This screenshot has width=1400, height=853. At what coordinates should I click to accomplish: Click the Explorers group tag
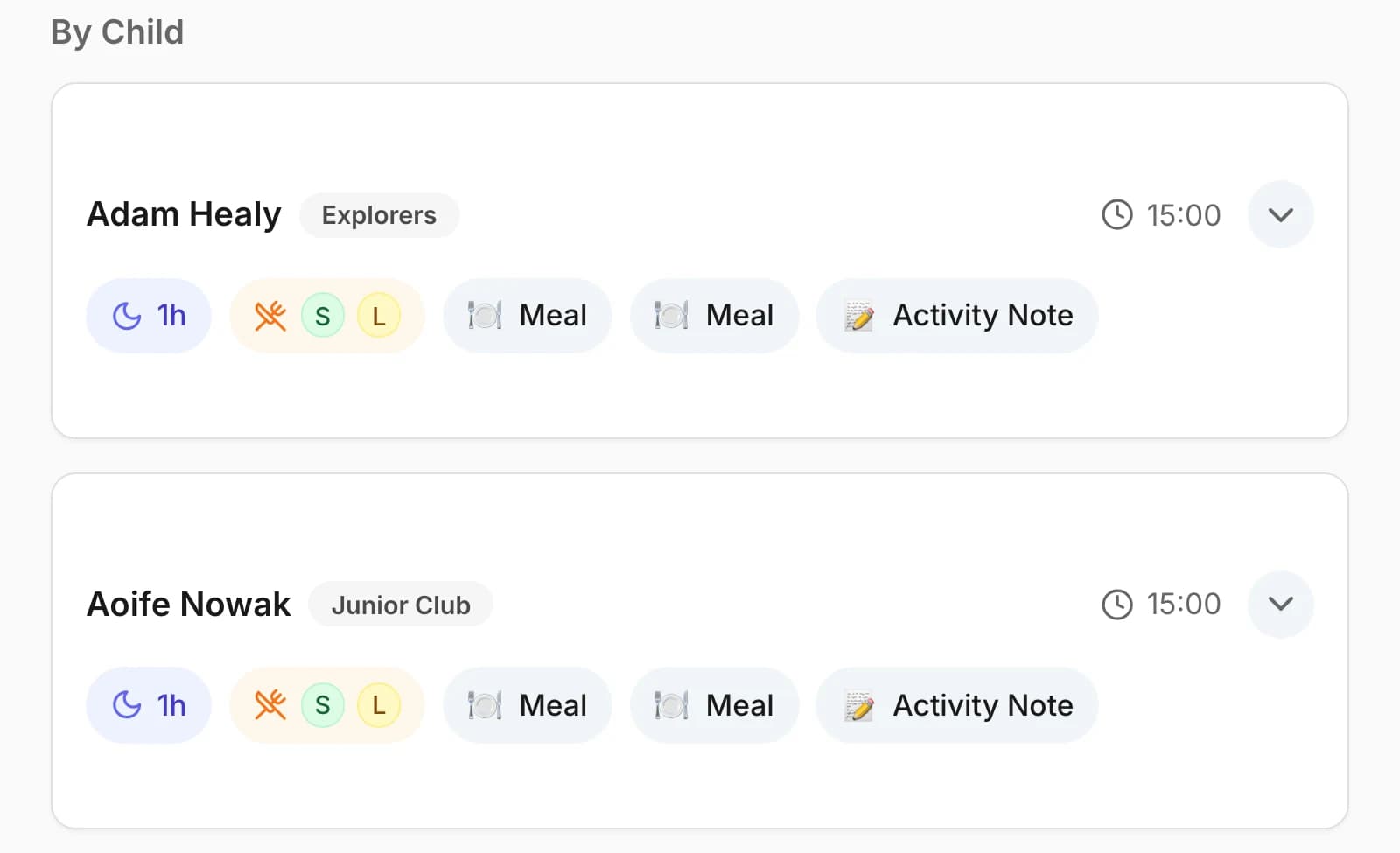tap(379, 215)
